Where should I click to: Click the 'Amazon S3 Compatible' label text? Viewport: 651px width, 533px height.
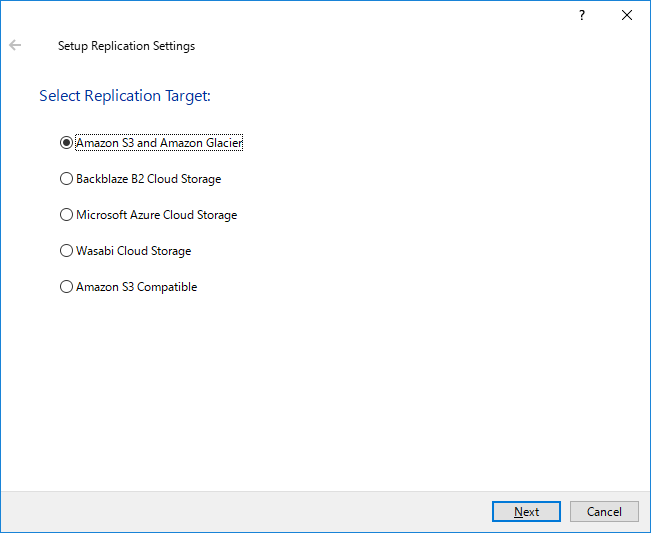coord(137,287)
